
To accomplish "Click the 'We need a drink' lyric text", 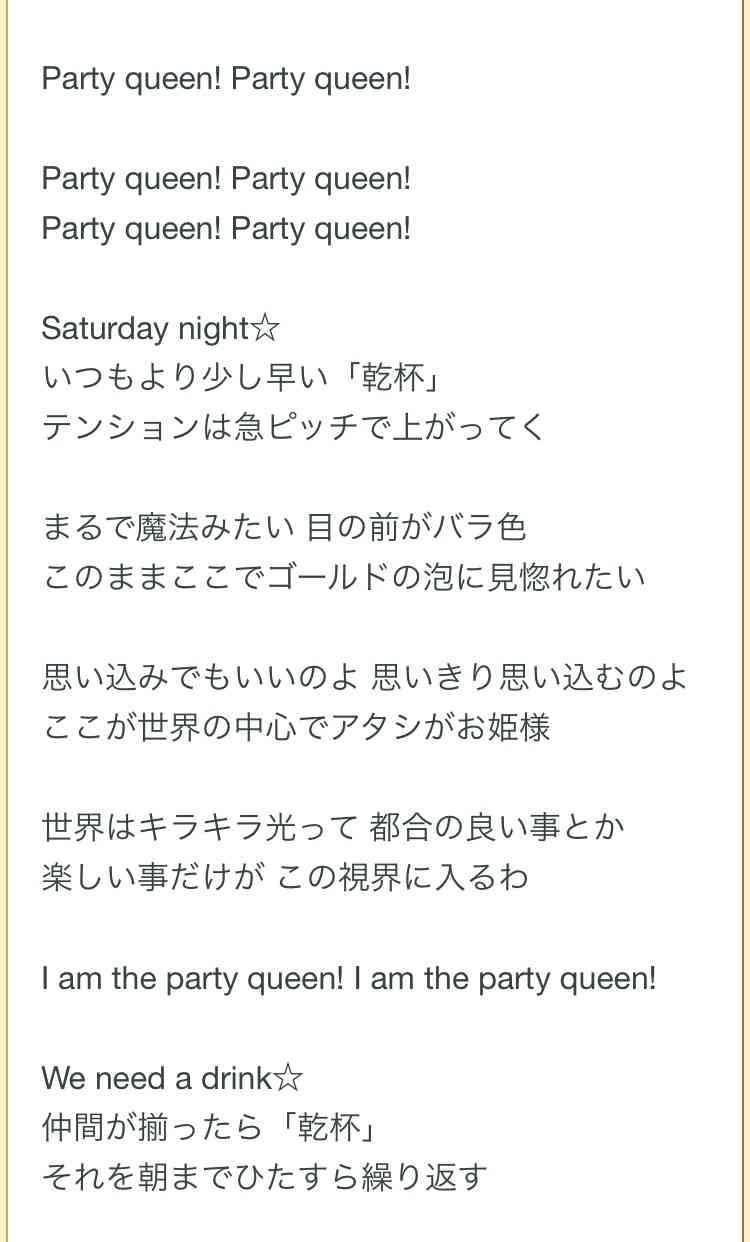I will [x=157, y=1077].
